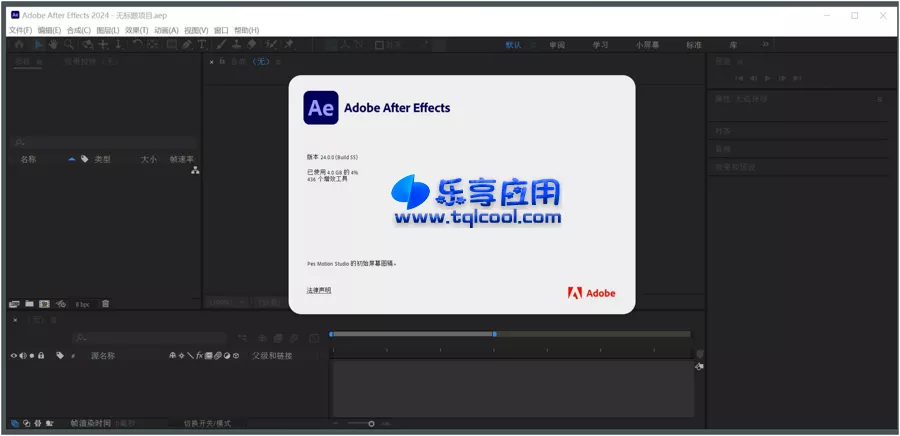Image resolution: width=900 pixels, height=436 pixels.
Task: Open the Help (帮助) menu
Action: pyautogui.click(x=247, y=30)
